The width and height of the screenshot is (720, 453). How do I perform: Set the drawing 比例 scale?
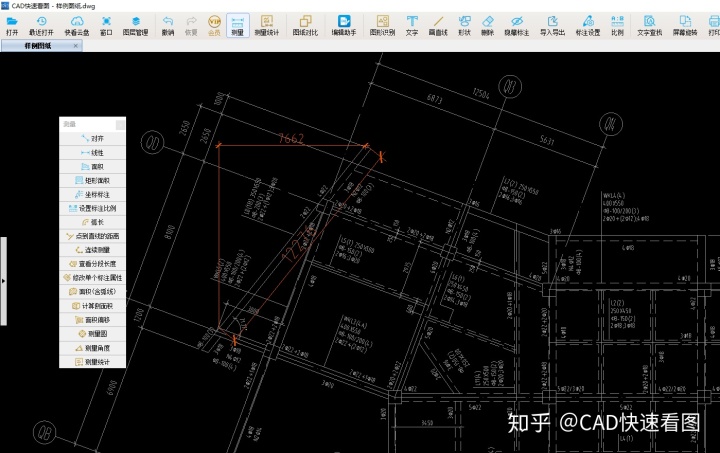618,26
